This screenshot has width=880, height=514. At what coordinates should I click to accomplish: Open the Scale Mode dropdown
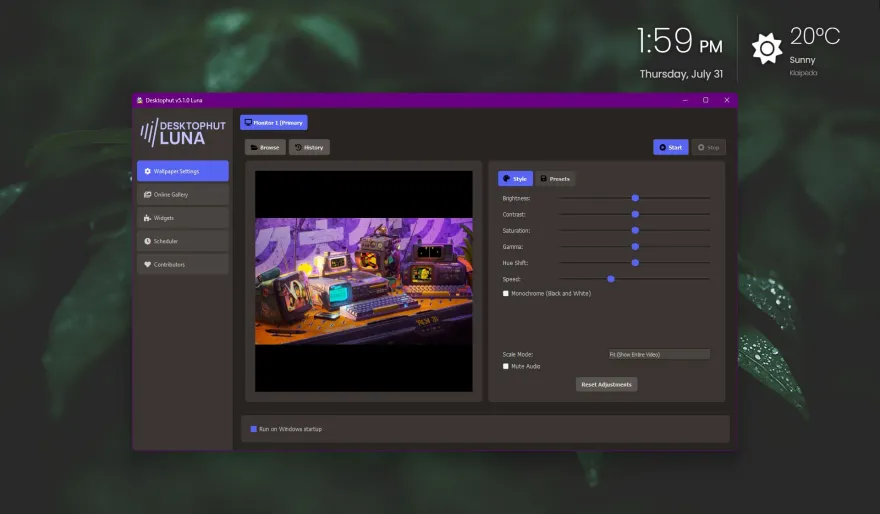pyautogui.click(x=659, y=354)
